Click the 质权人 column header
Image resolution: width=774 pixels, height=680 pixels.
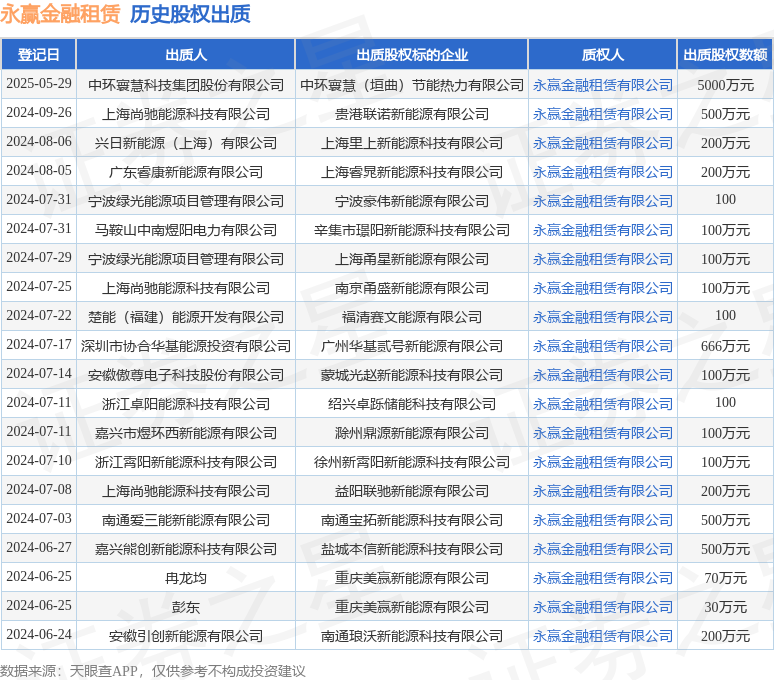click(x=602, y=54)
